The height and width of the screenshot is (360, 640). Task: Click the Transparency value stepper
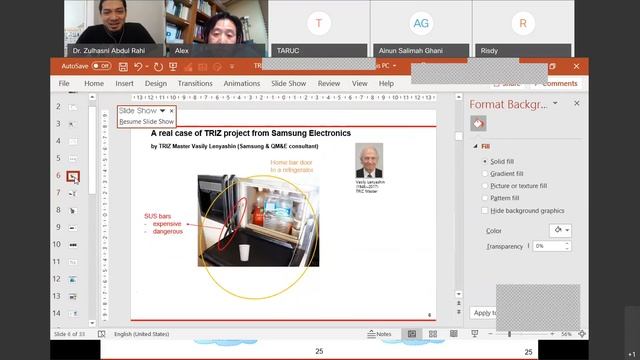(567, 246)
